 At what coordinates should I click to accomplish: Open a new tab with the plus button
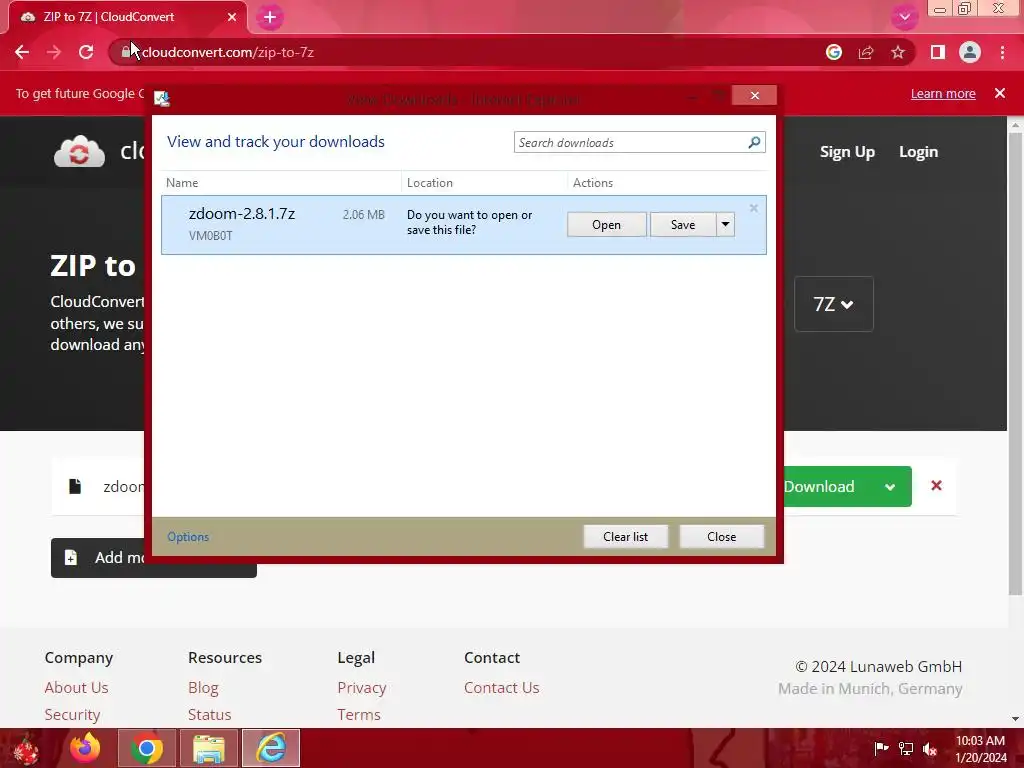click(270, 17)
